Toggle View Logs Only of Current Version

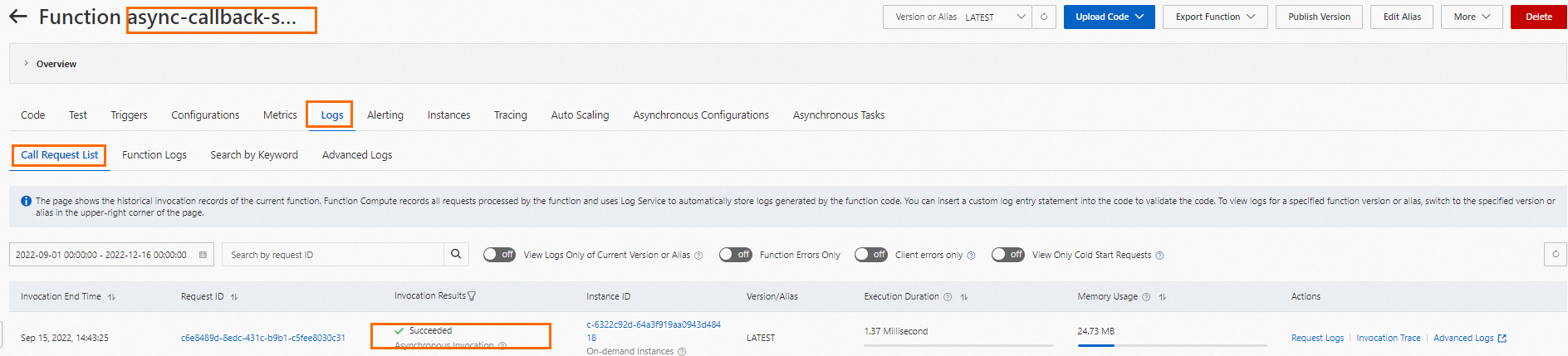500,255
